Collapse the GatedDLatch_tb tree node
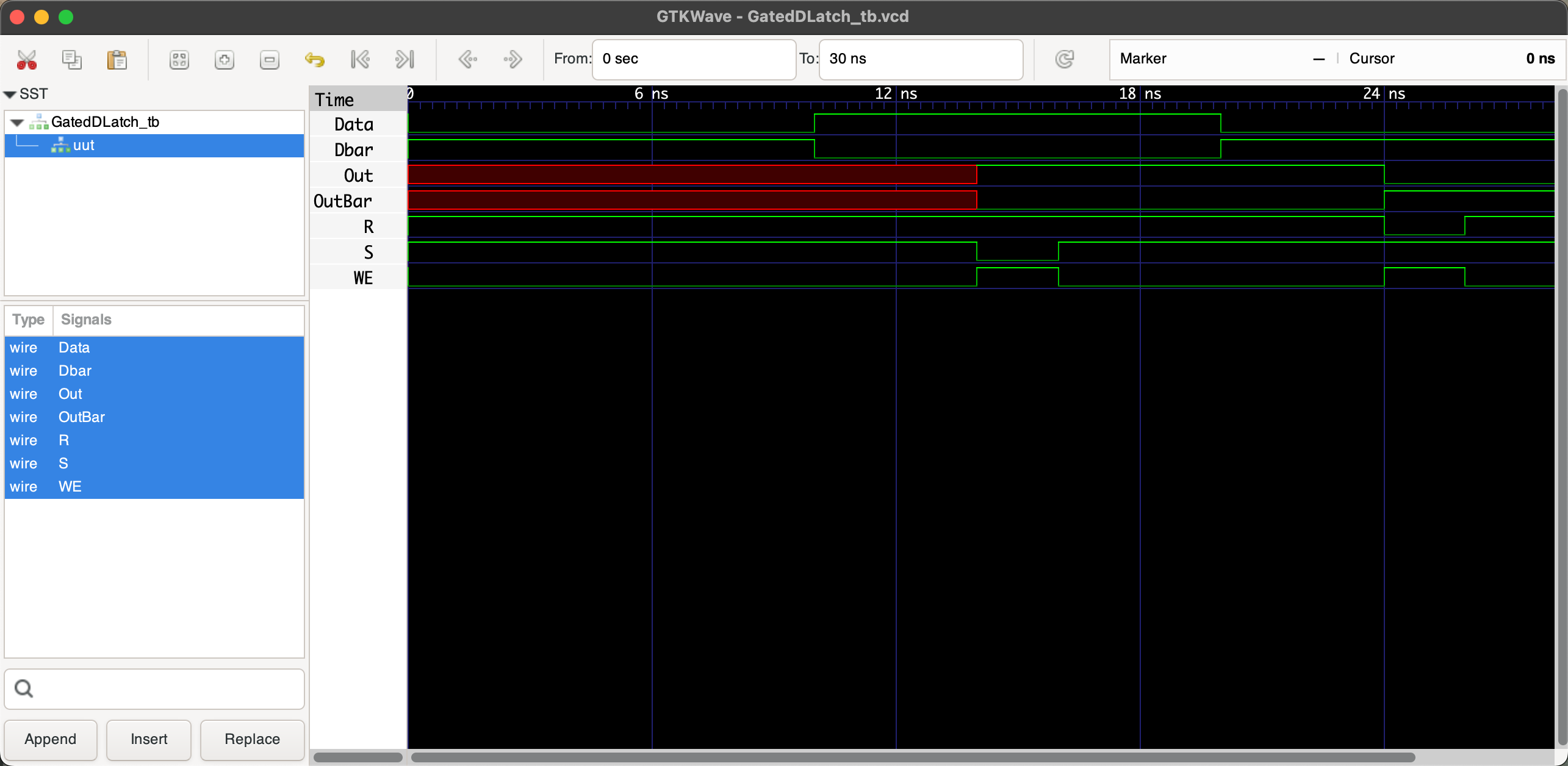 tap(17, 123)
